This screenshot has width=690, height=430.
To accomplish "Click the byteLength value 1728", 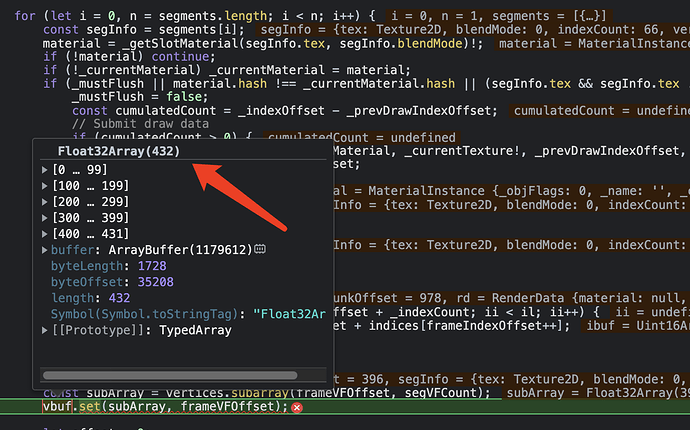I will [x=152, y=266].
